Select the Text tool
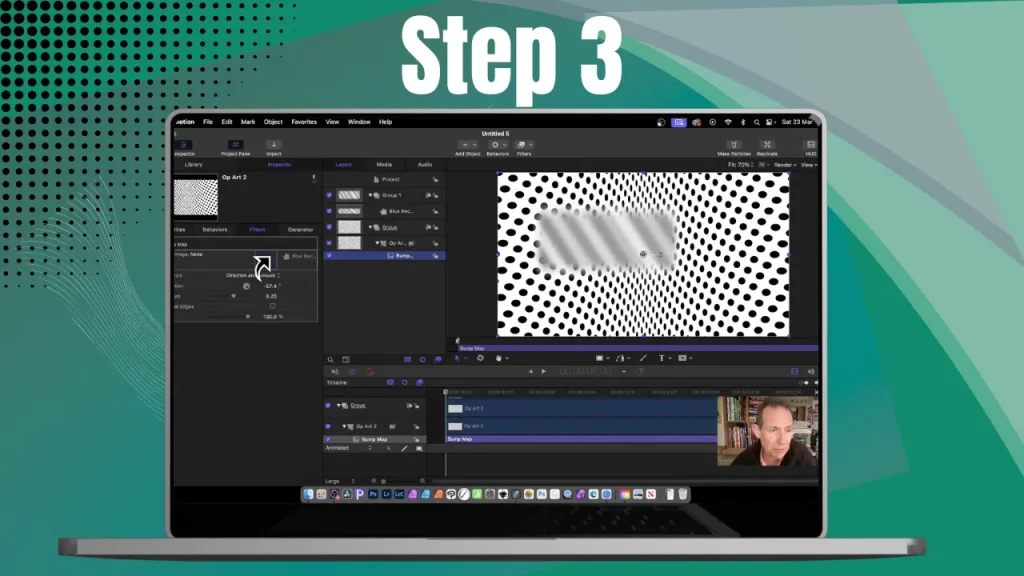 point(662,358)
